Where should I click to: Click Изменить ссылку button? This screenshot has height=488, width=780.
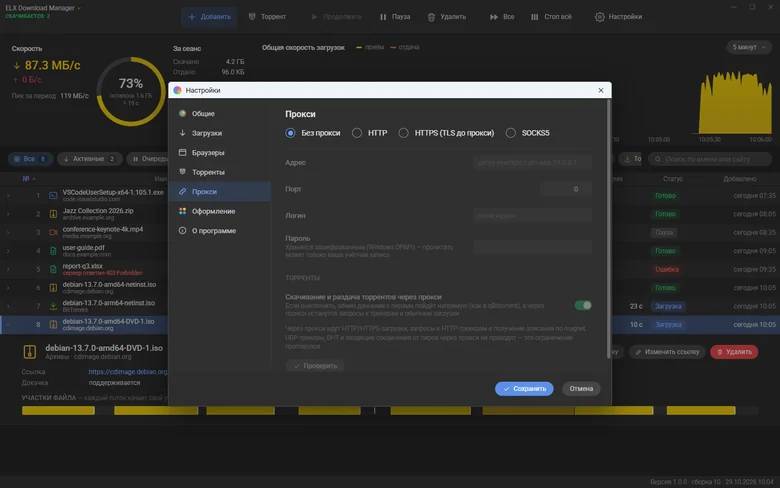click(x=668, y=352)
